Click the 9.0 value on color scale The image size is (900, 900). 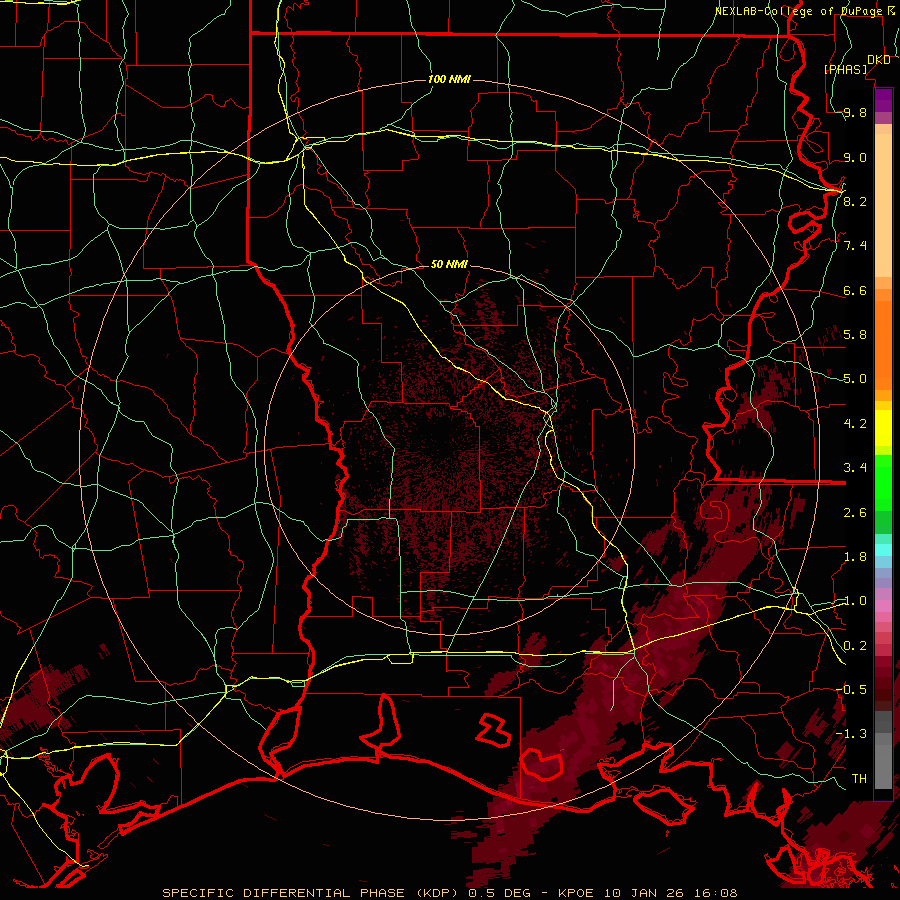coord(855,157)
